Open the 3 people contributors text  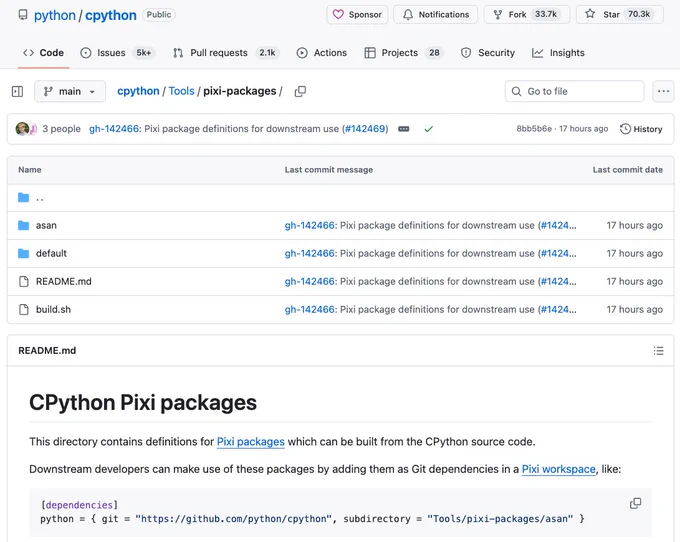click(x=62, y=129)
